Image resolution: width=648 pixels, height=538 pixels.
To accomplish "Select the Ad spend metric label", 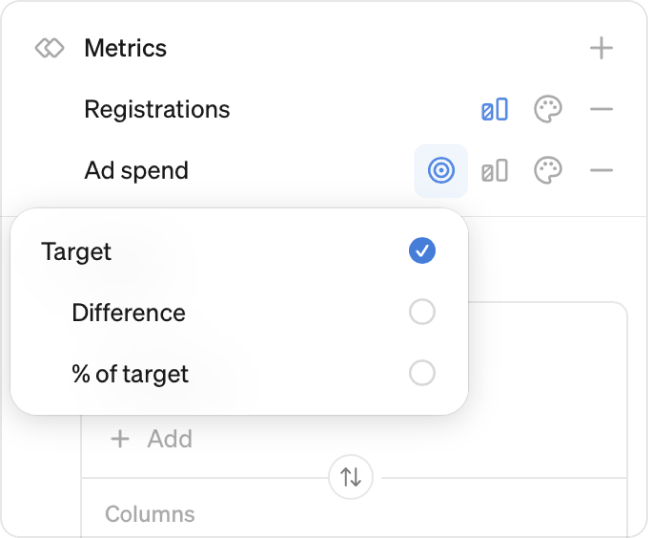I will coord(136,170).
